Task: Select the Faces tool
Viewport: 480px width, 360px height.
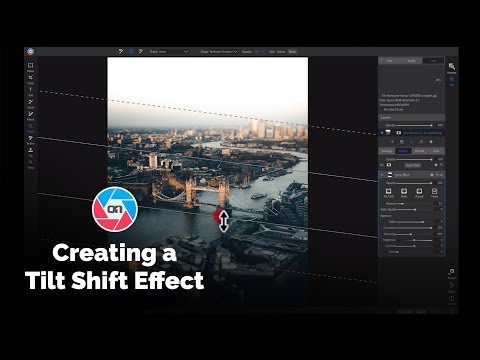Action: click(30, 116)
